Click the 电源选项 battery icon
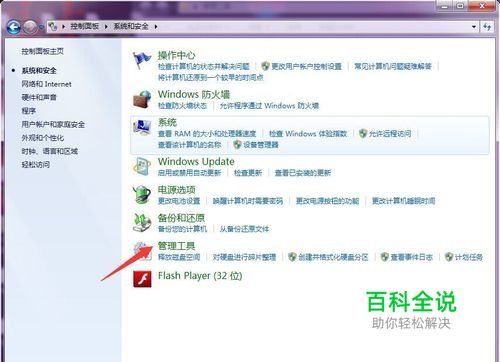 point(142,194)
